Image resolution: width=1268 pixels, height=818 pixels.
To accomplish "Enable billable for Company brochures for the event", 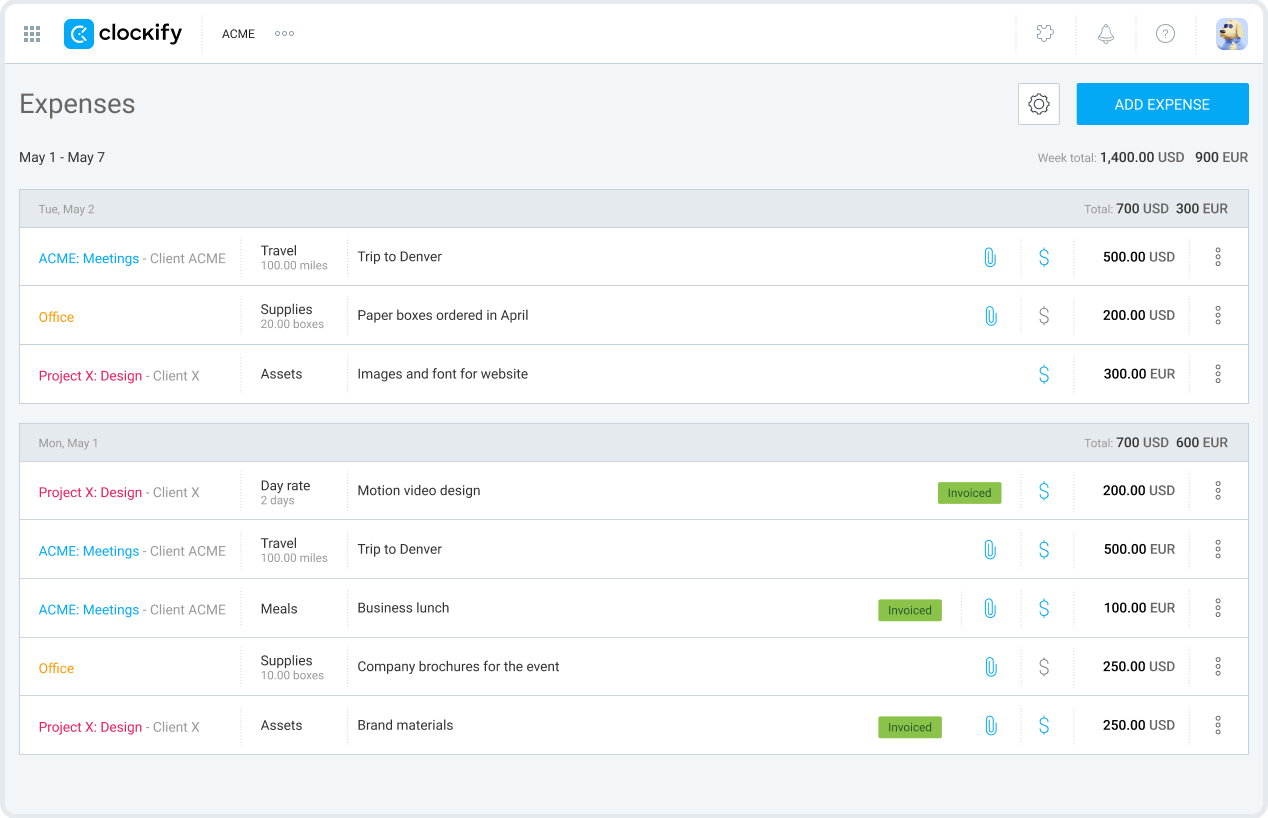I will [x=1044, y=667].
